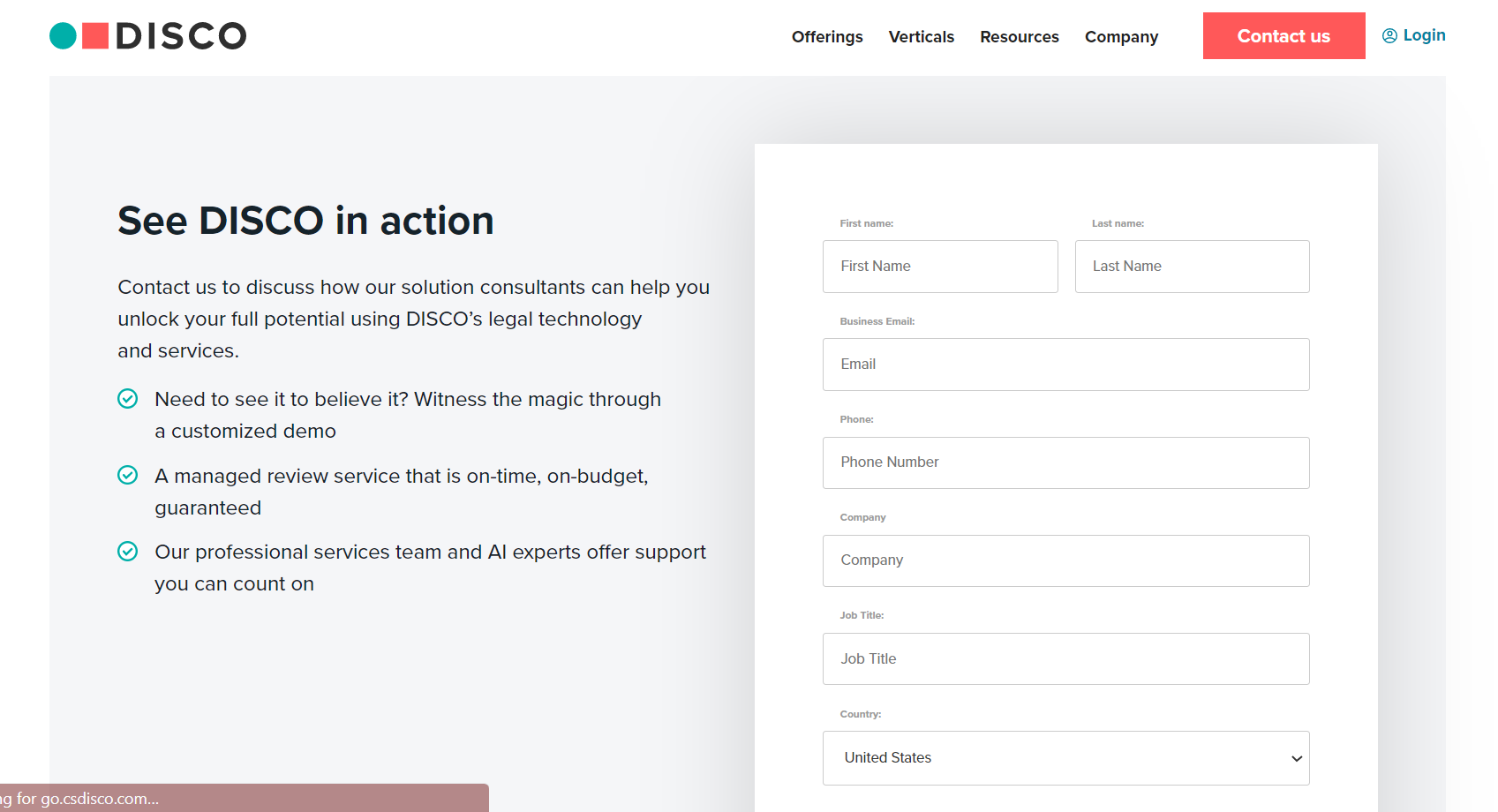Click the DISCO logo in the header
Viewport: 1498px width, 812px height.
click(x=147, y=36)
